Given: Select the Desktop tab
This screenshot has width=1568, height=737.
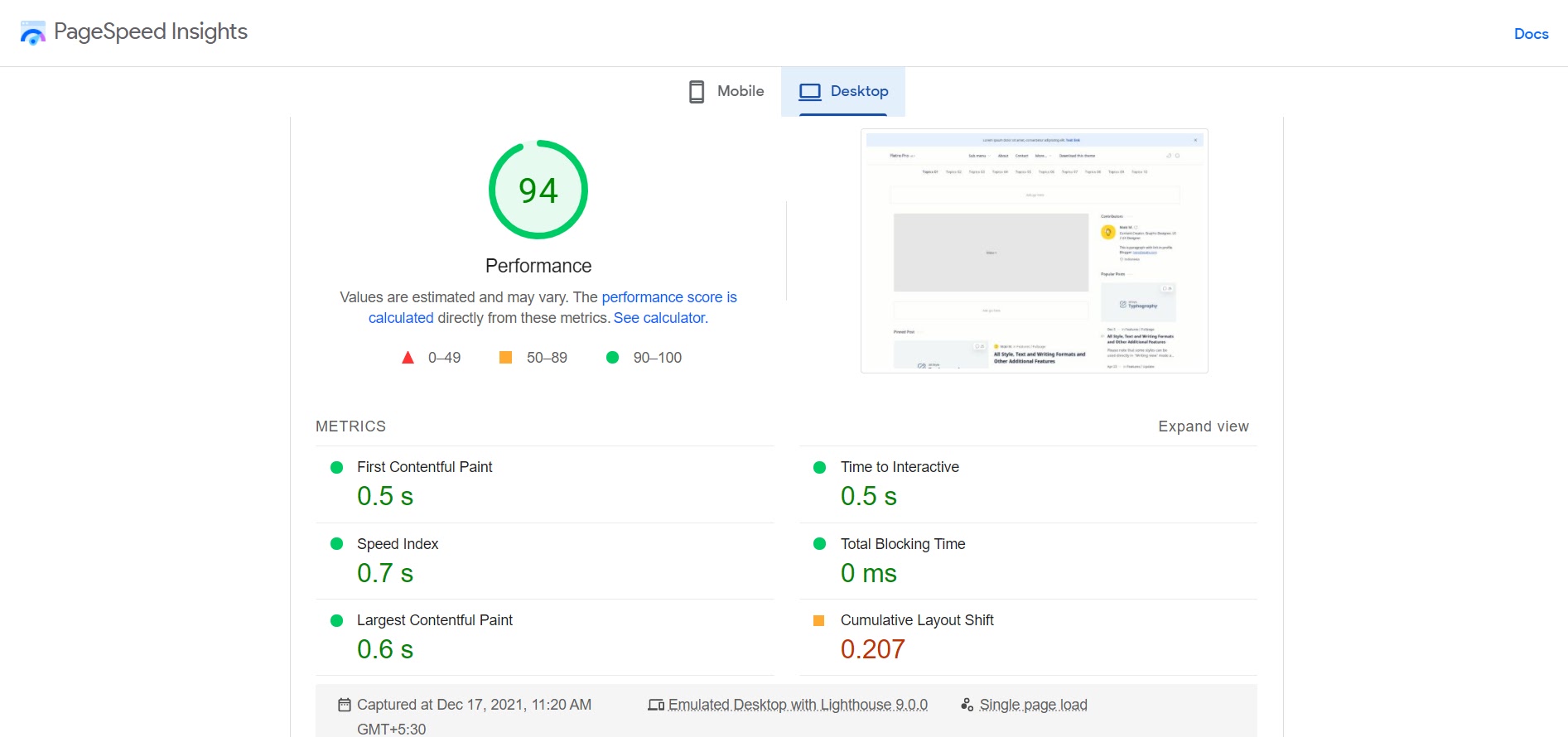Looking at the screenshot, I should [x=843, y=91].
